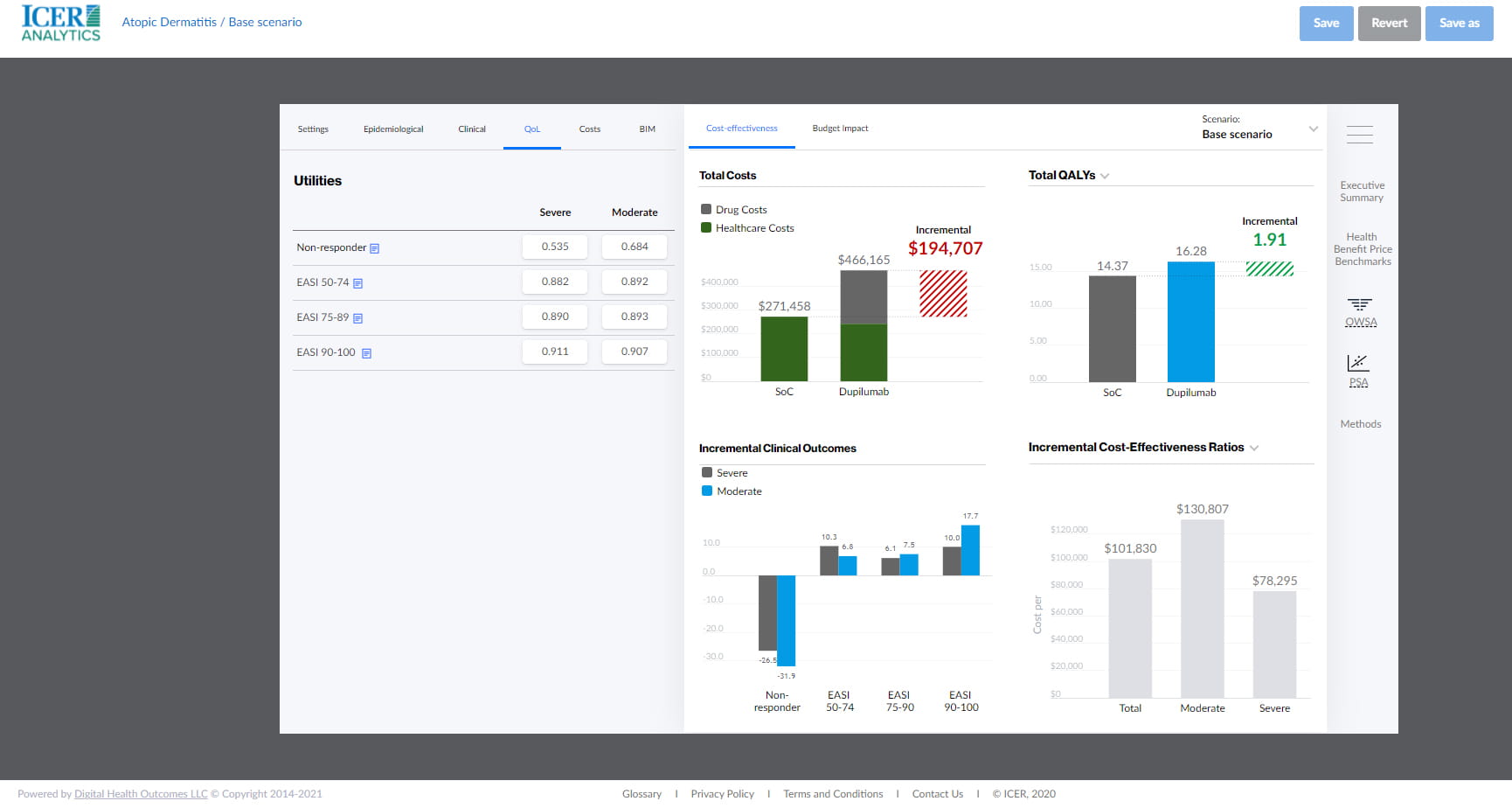The image size is (1512, 808).
Task: Open the Executive Summary section
Action: pos(1362,192)
